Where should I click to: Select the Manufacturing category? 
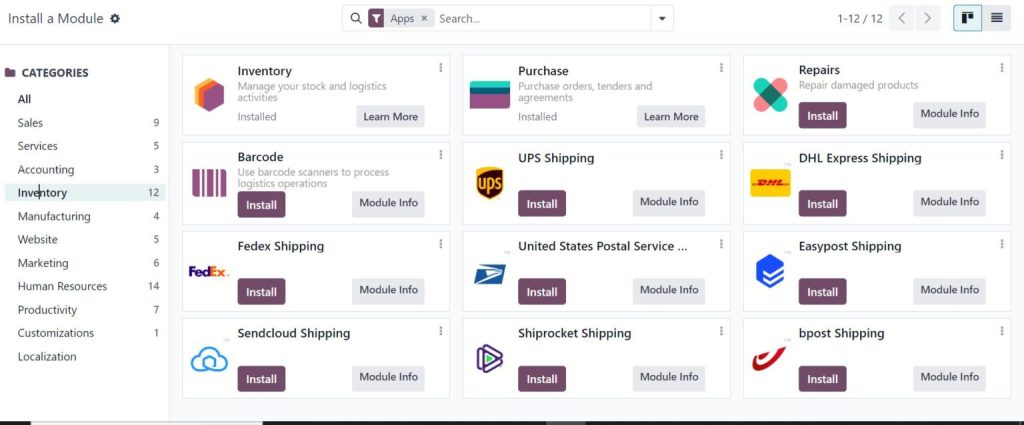(54, 216)
